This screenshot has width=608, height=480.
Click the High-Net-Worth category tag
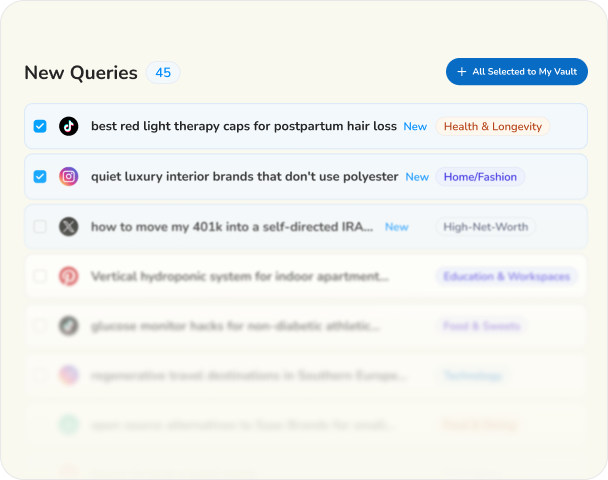(x=485, y=227)
